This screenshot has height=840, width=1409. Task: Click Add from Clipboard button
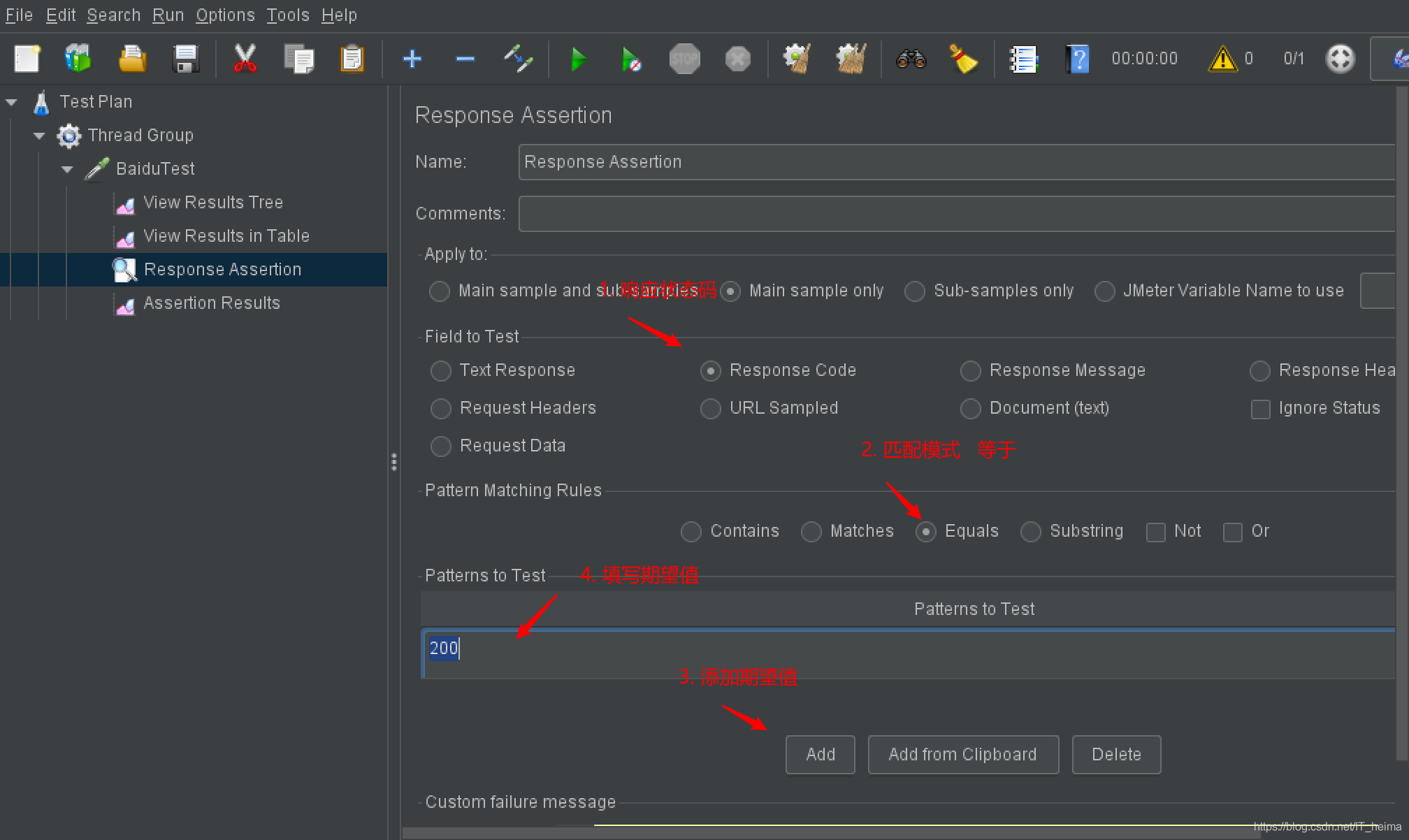tap(963, 755)
